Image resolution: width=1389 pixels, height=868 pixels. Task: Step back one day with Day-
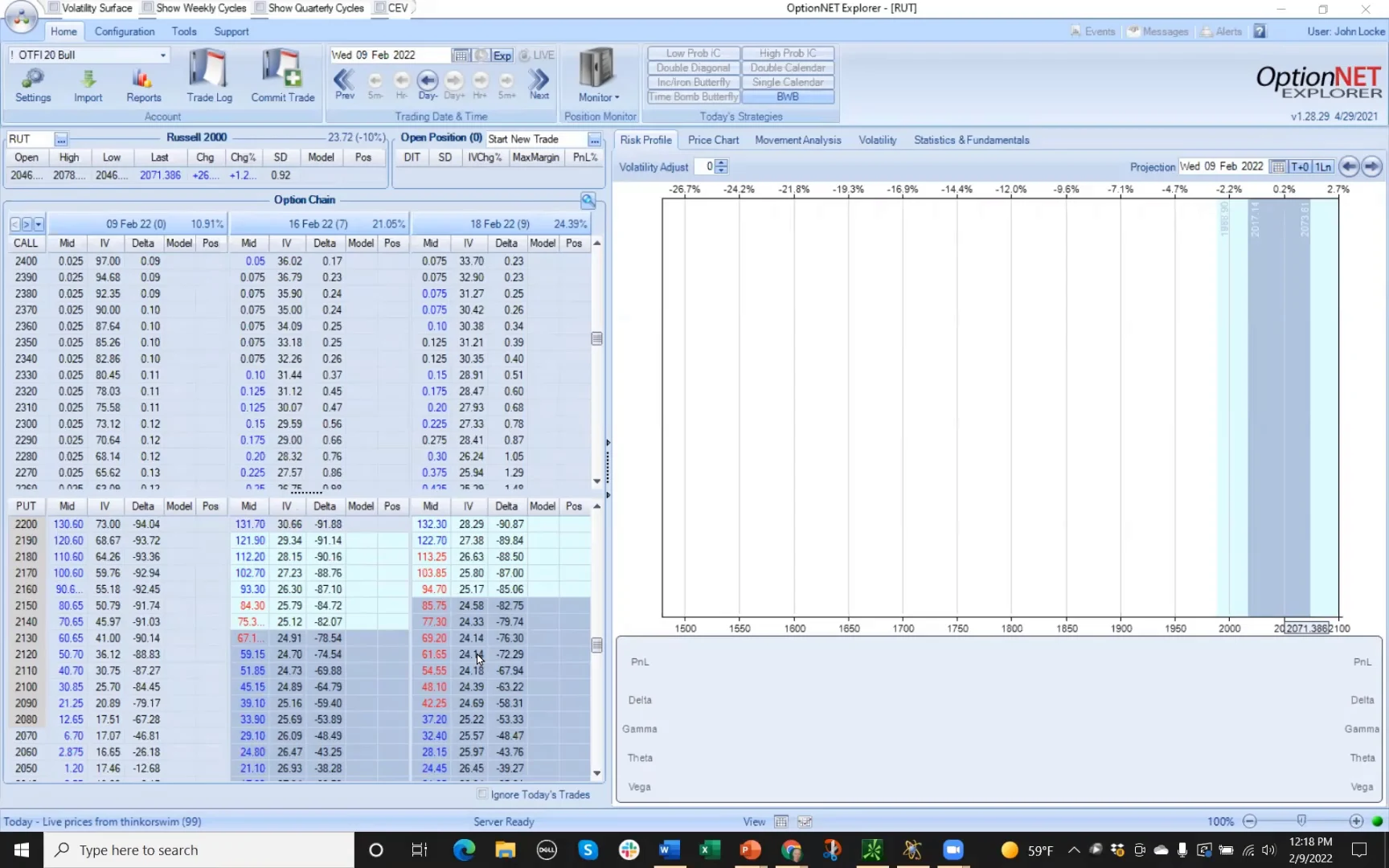coord(428,84)
